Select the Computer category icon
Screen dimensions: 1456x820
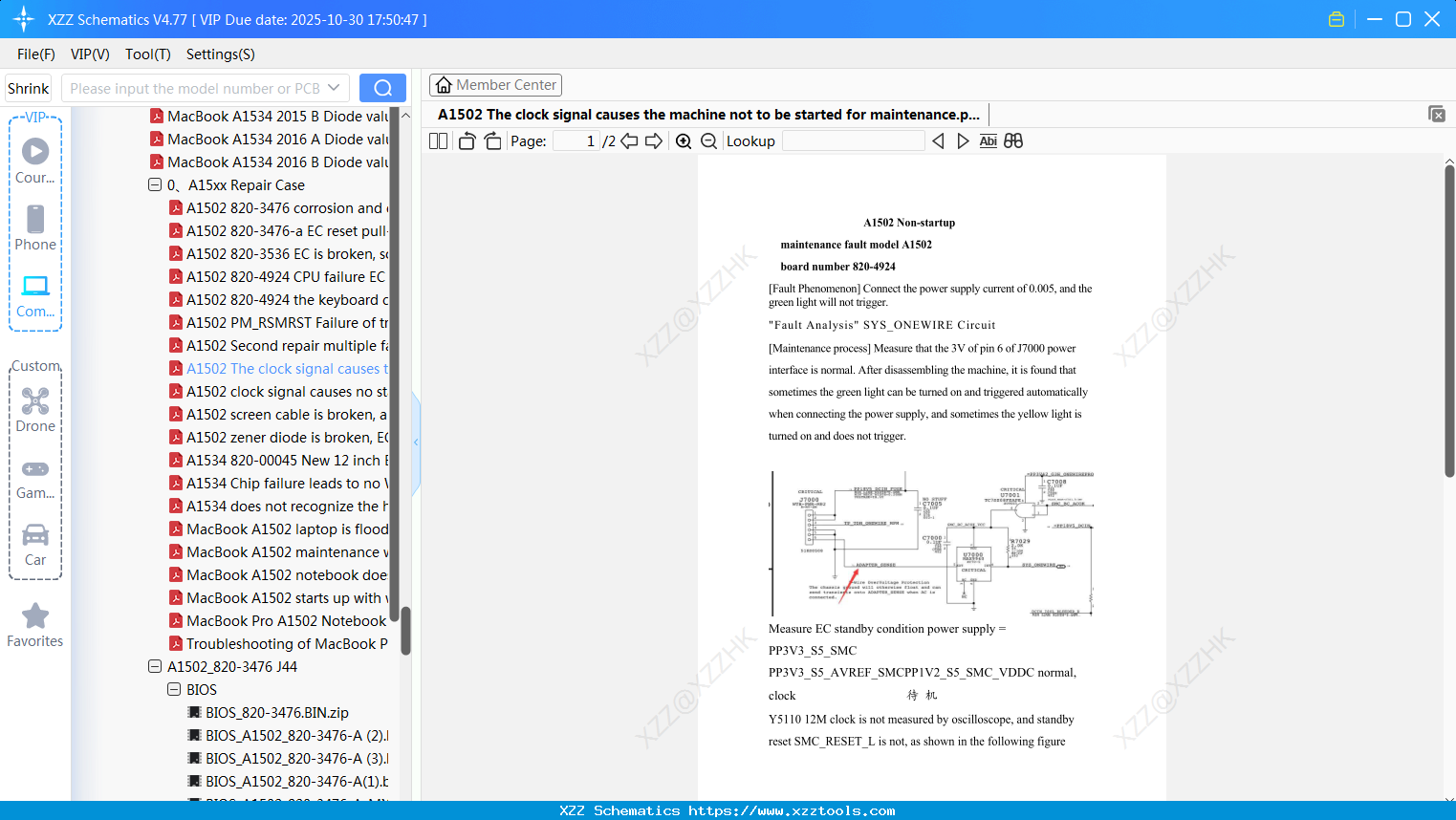[35, 295]
